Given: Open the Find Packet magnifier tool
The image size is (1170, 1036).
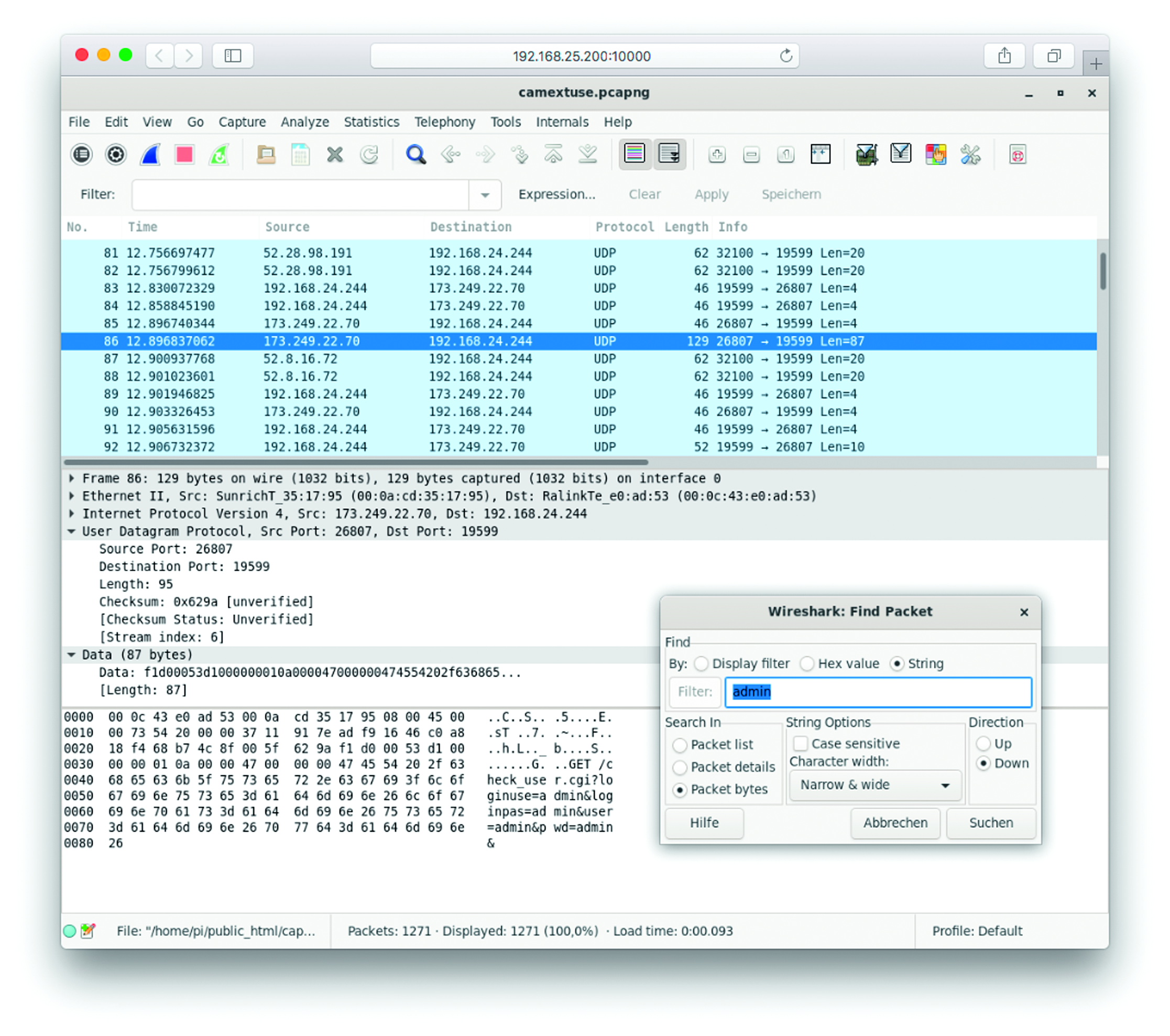Looking at the screenshot, I should pos(416,155).
